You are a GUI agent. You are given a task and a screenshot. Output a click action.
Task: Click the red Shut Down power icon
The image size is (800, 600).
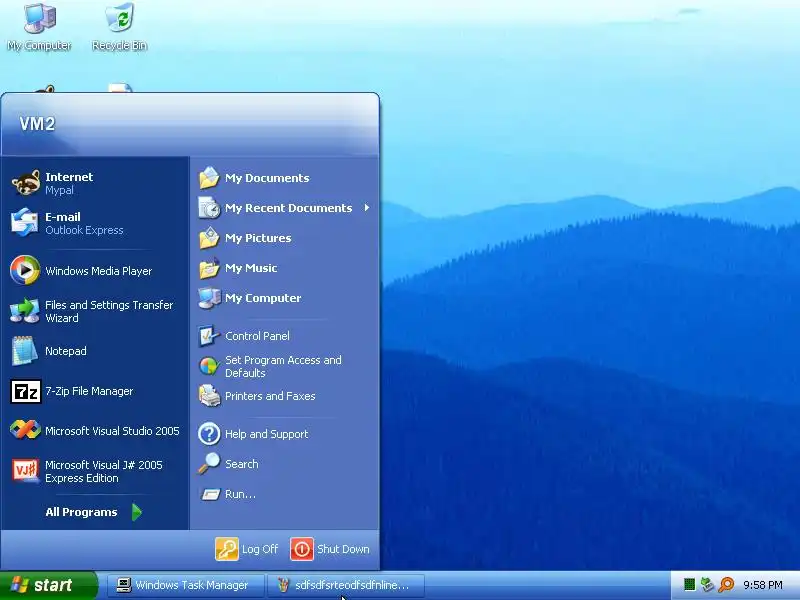coord(302,549)
